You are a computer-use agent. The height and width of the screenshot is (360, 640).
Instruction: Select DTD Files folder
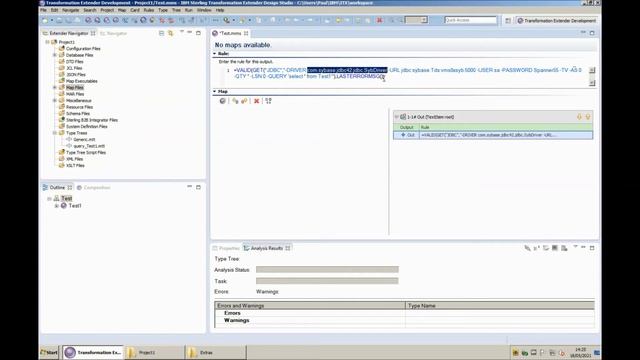click(x=74, y=62)
